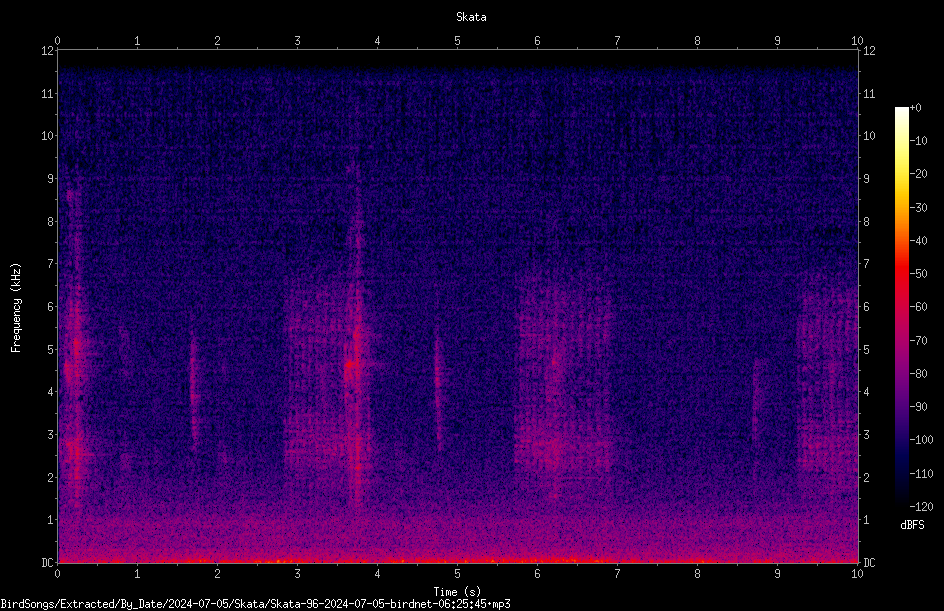The width and height of the screenshot is (944, 611).
Task: Click the "+0" colorbar label
Action: coord(915,108)
